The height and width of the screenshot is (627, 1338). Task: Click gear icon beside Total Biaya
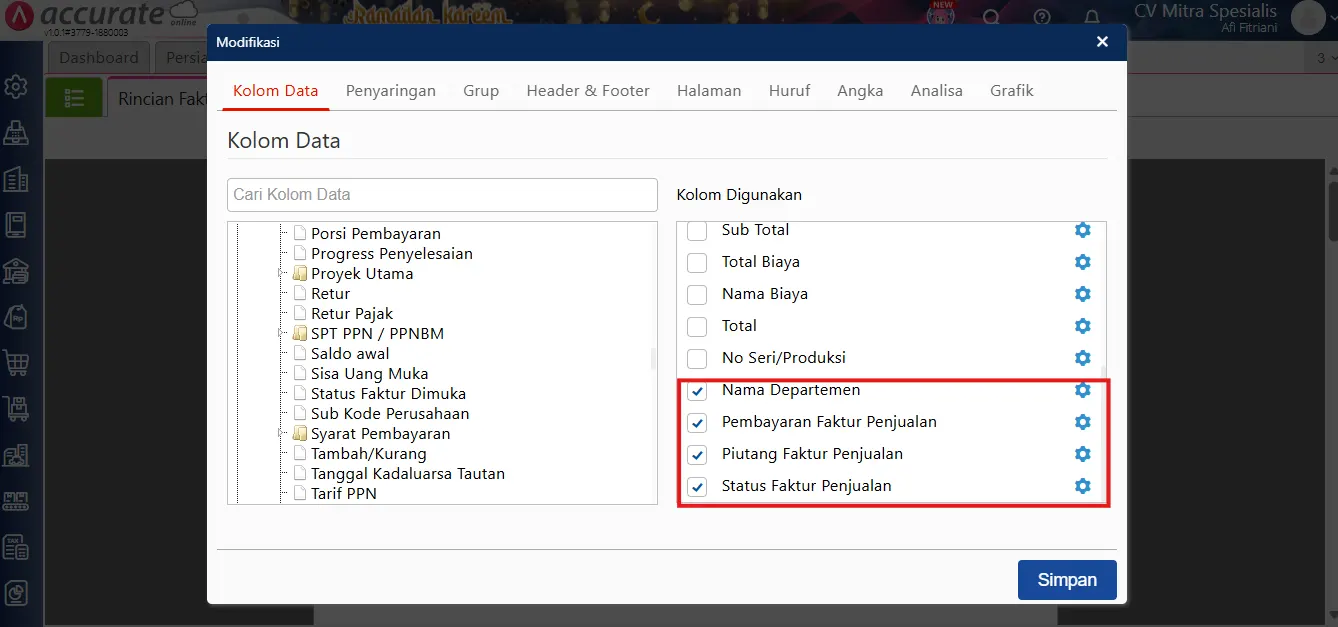pos(1082,262)
